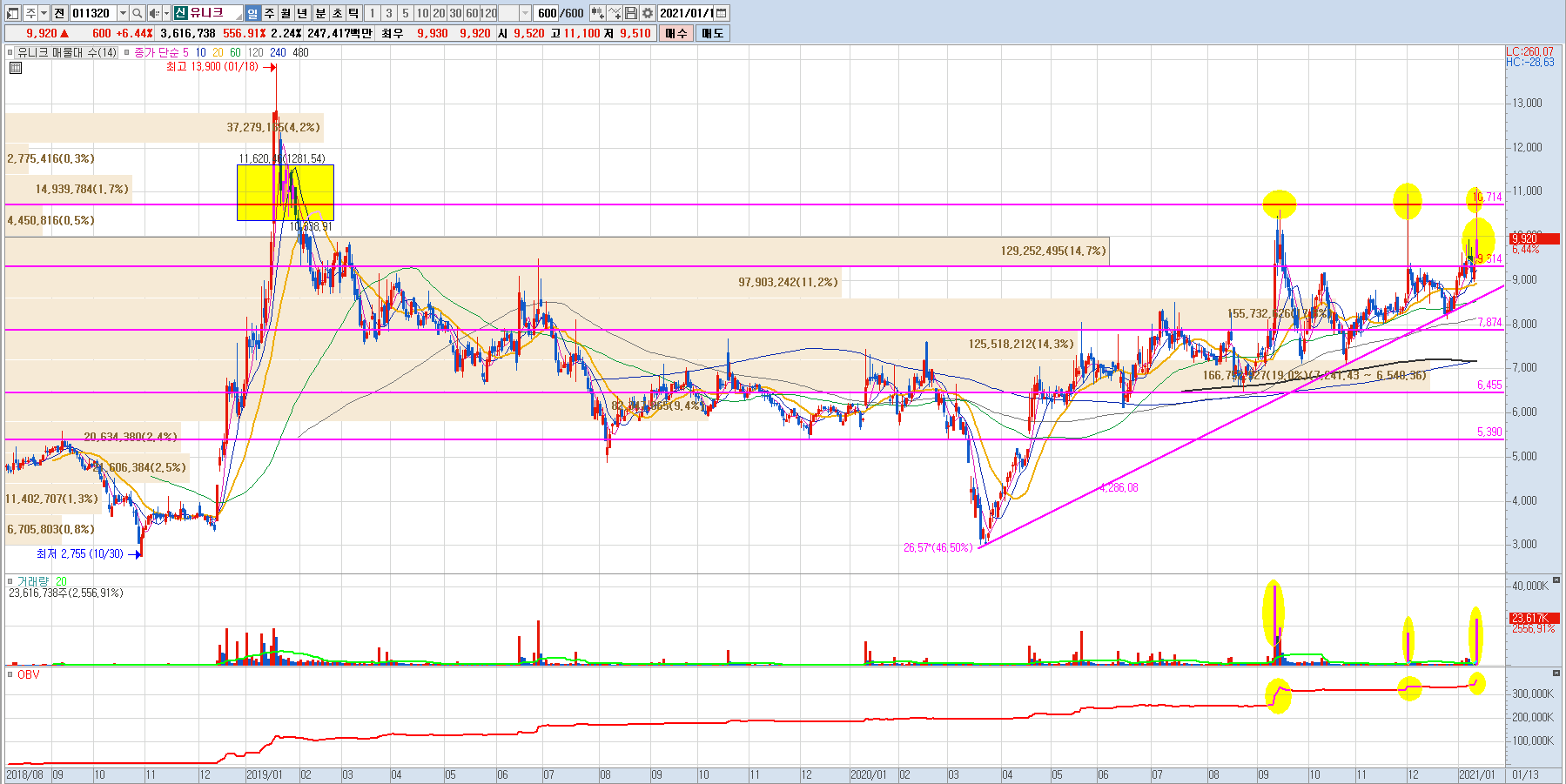
Task: Switch to the 초 second period tab
Action: click(337, 13)
